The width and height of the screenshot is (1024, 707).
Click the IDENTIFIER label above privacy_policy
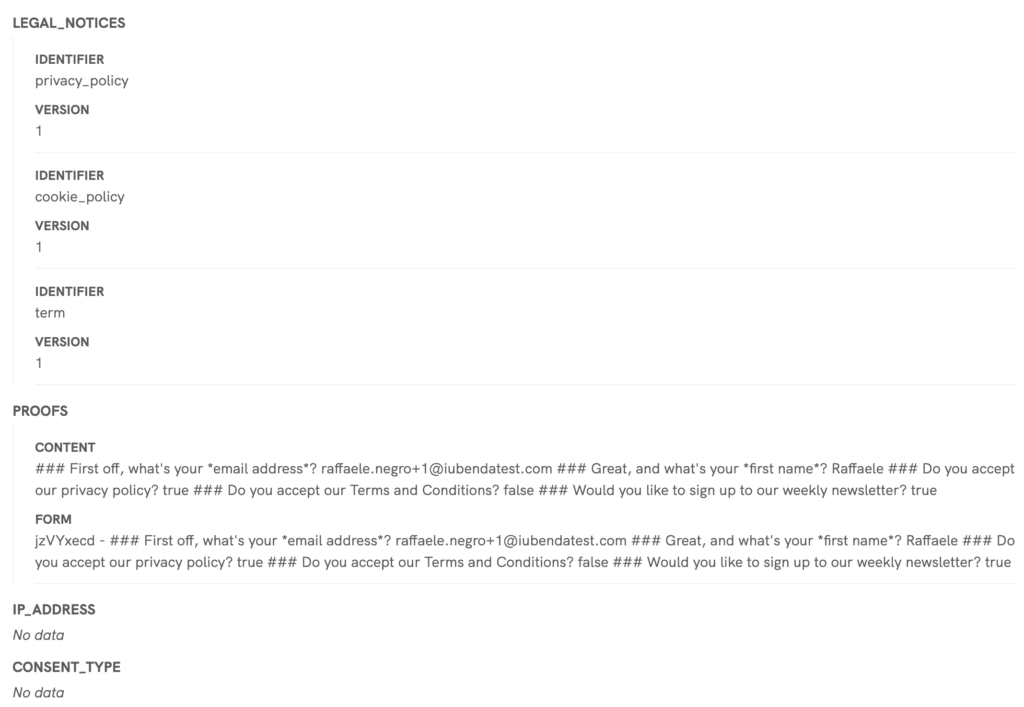[x=69, y=60]
